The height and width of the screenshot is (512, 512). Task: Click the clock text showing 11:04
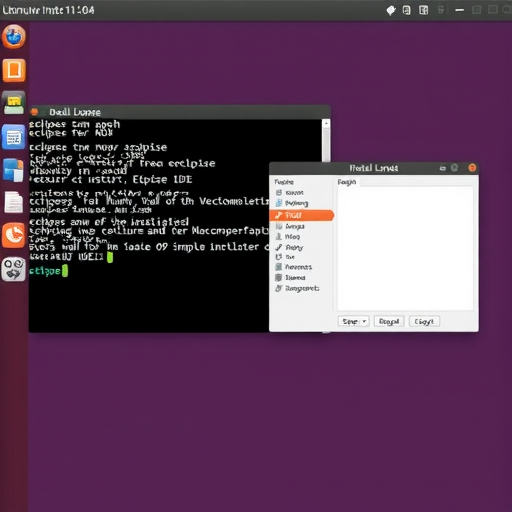pos(80,10)
